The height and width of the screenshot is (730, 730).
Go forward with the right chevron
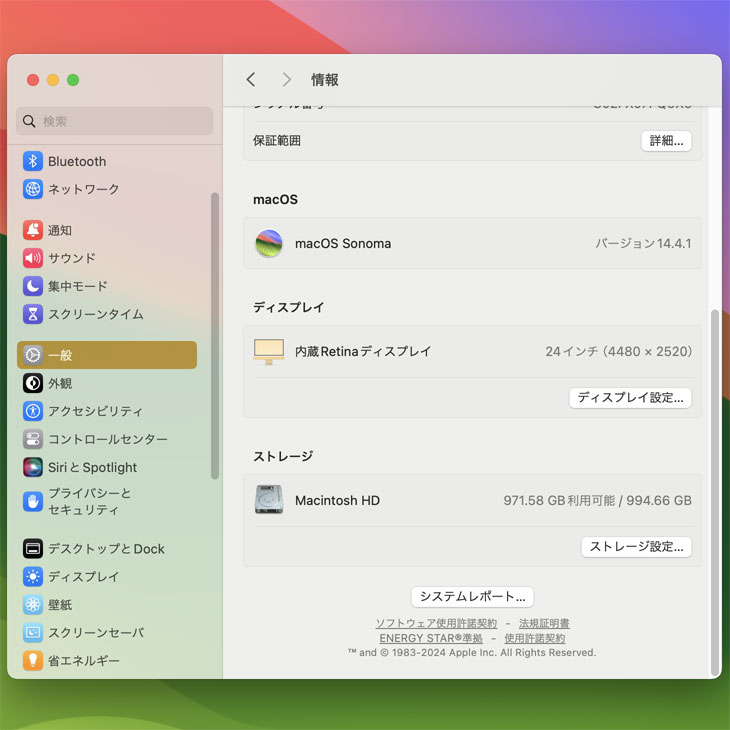(x=286, y=80)
